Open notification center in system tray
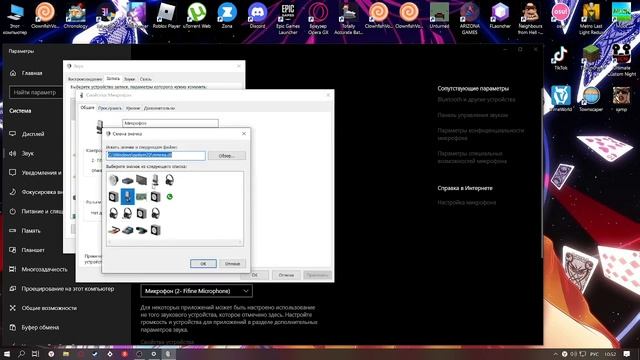640x360 pixels. tap(627, 354)
